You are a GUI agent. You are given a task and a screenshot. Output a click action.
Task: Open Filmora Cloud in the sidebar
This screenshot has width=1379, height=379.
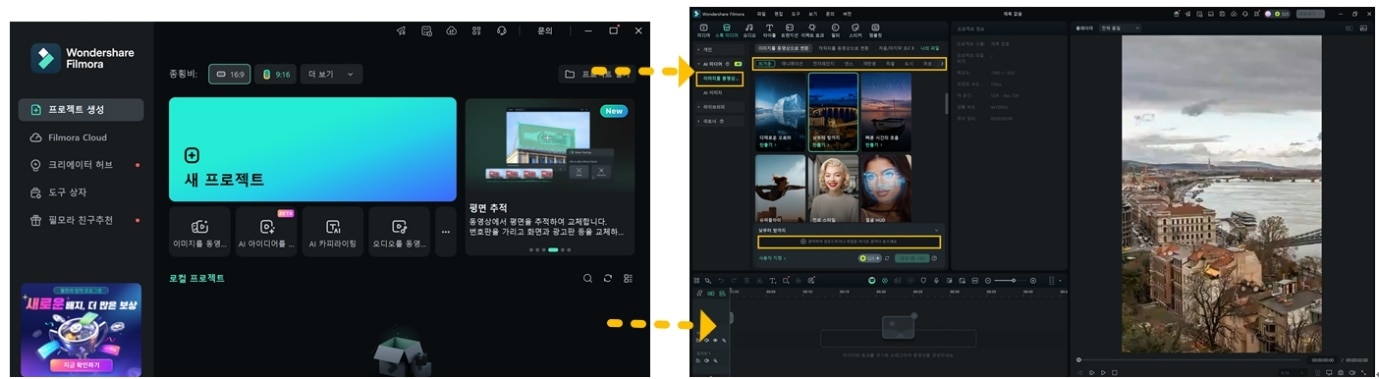point(77,137)
